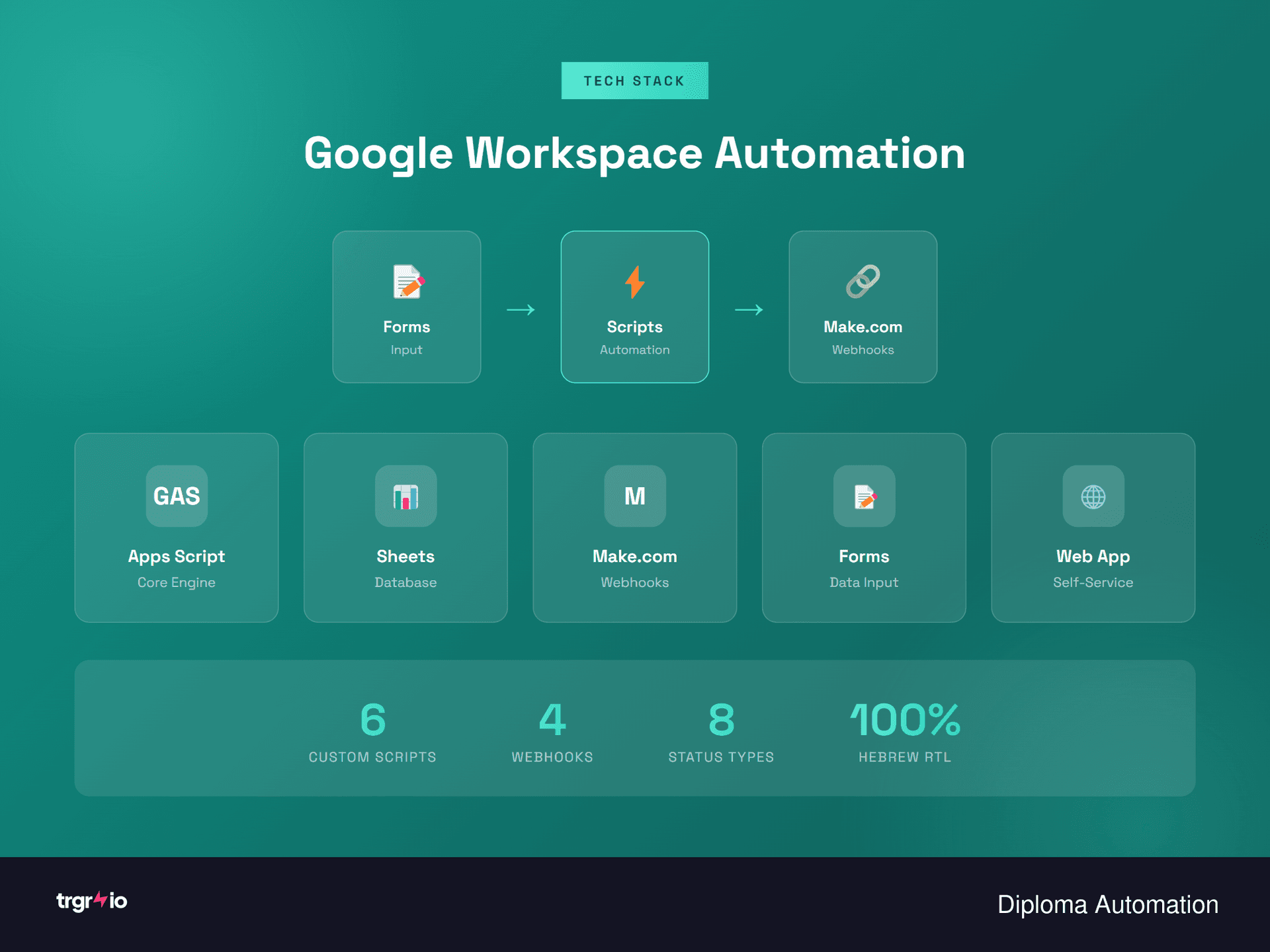
Task: Click the pencil icon on Forms Data Input
Action: [864, 496]
